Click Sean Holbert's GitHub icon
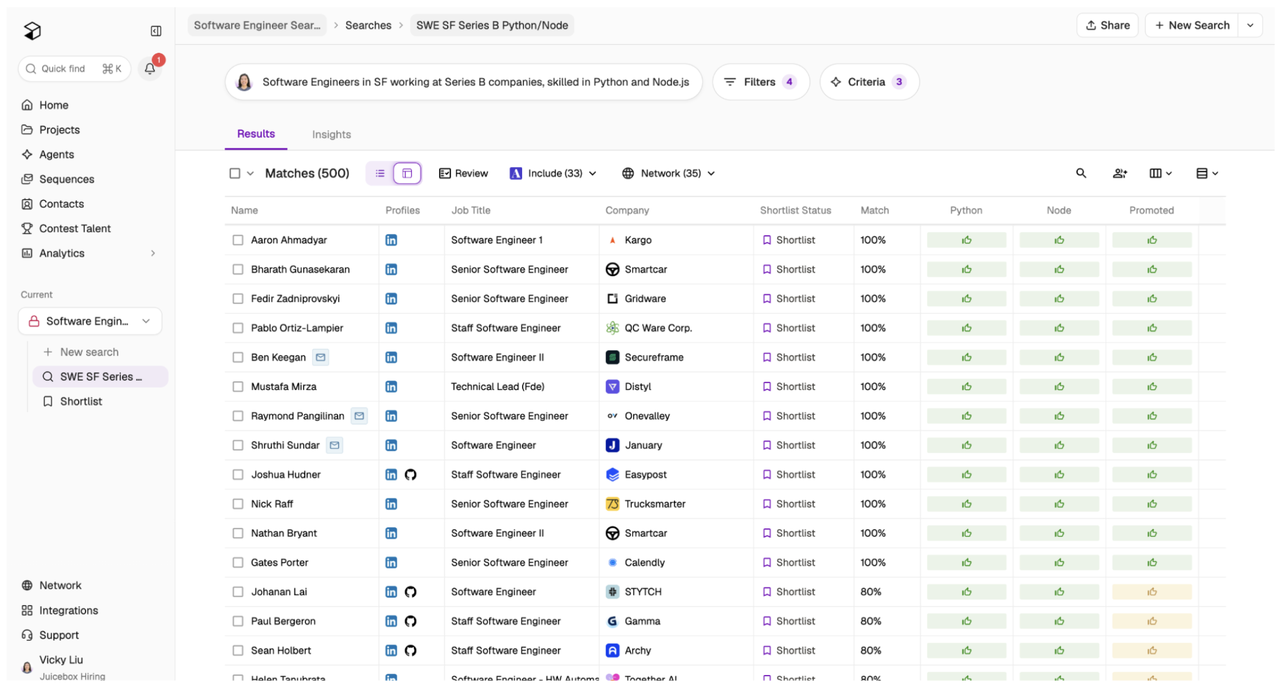The height and width of the screenshot is (692, 1280). click(410, 650)
